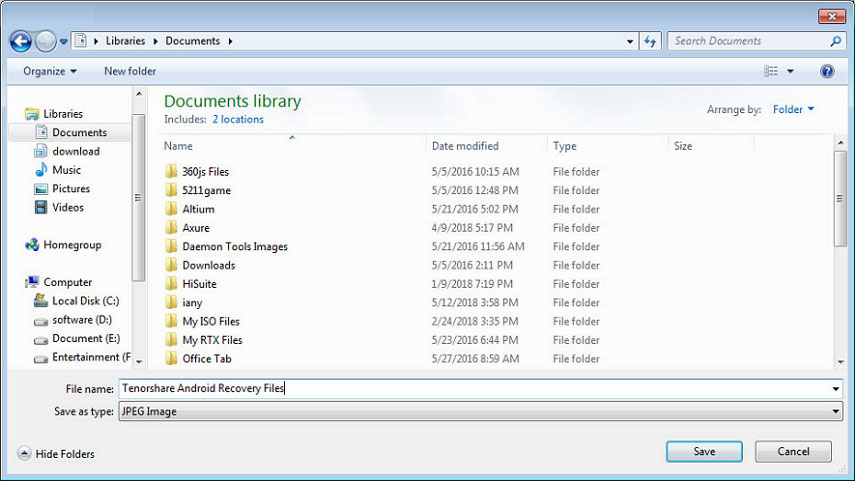855x481 pixels.
Task: Click the Cancel button
Action: 793,452
